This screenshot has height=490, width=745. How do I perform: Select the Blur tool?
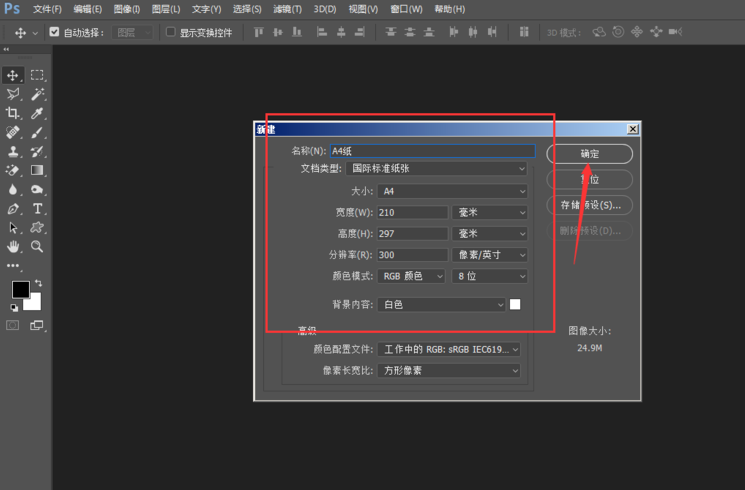coord(13,190)
